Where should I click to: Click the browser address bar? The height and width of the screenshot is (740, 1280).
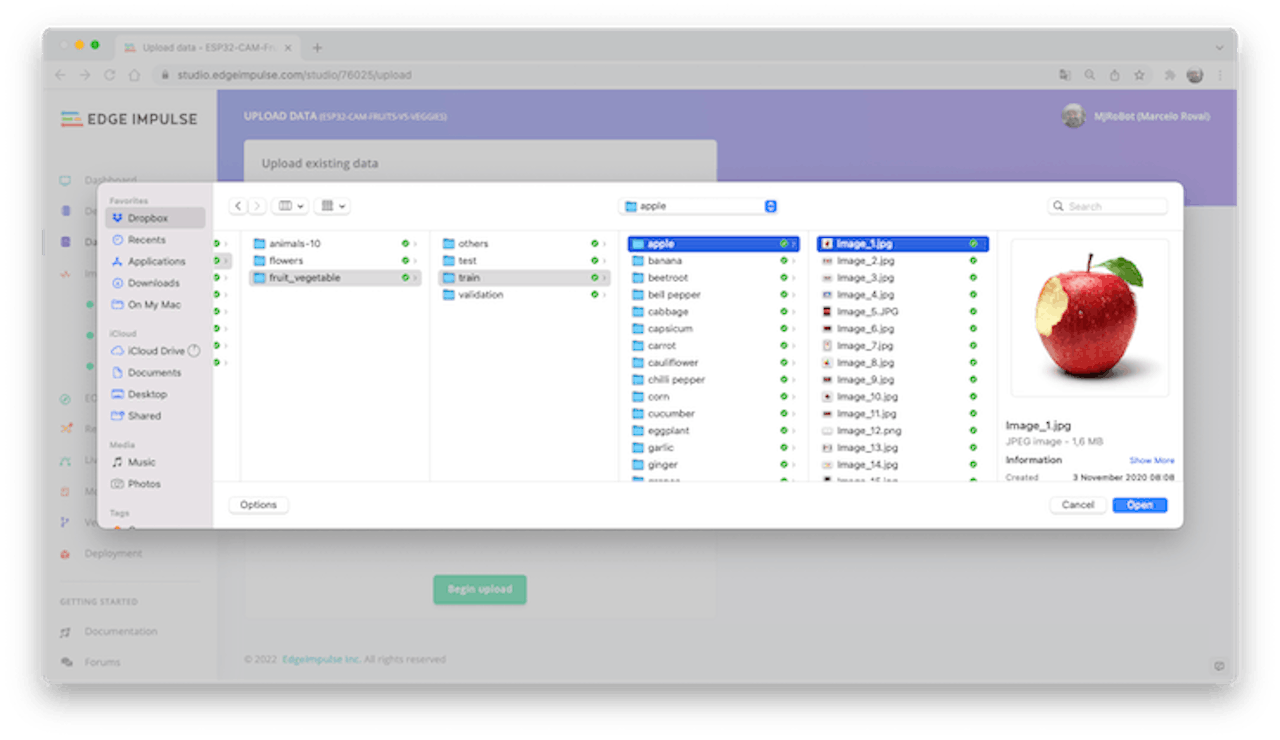[600, 75]
